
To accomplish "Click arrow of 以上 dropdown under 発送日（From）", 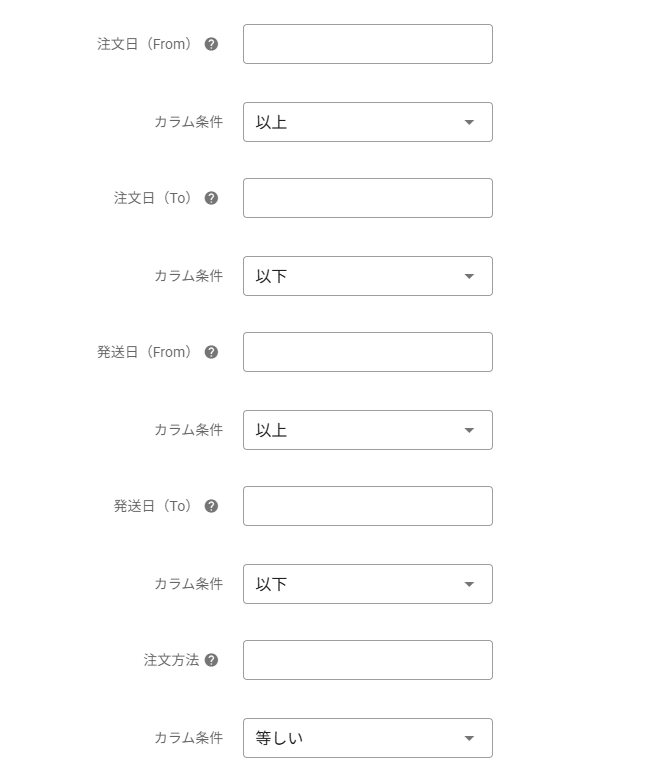I will pyautogui.click(x=469, y=431).
